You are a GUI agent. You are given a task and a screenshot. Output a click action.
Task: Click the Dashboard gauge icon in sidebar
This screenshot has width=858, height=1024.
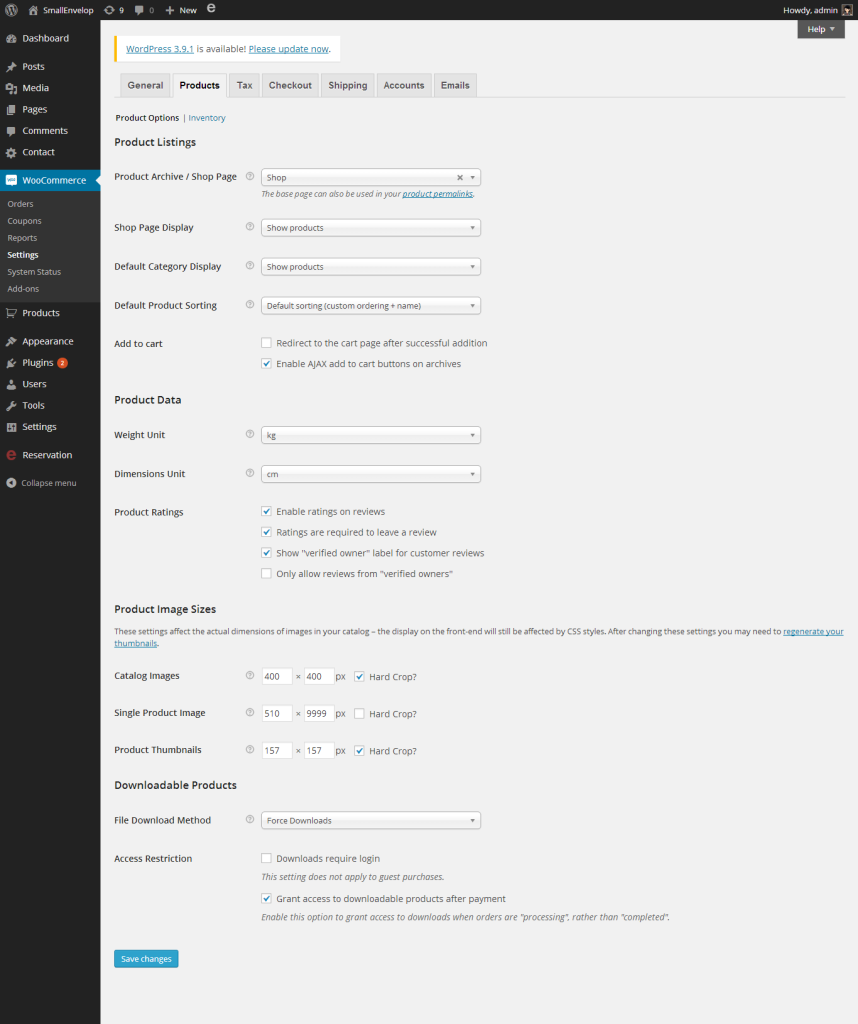[x=11, y=39]
